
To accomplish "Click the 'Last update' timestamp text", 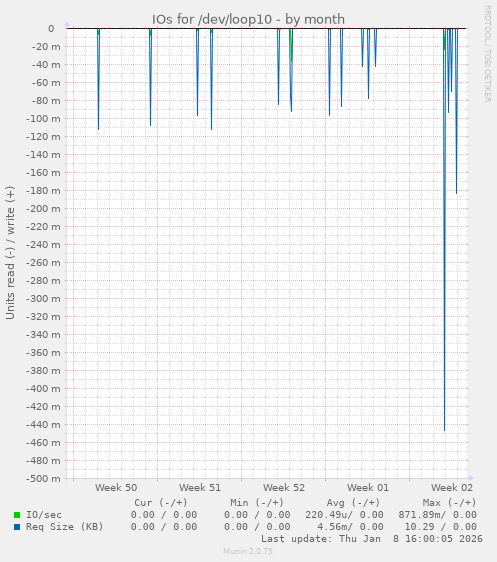I will click(372, 539).
